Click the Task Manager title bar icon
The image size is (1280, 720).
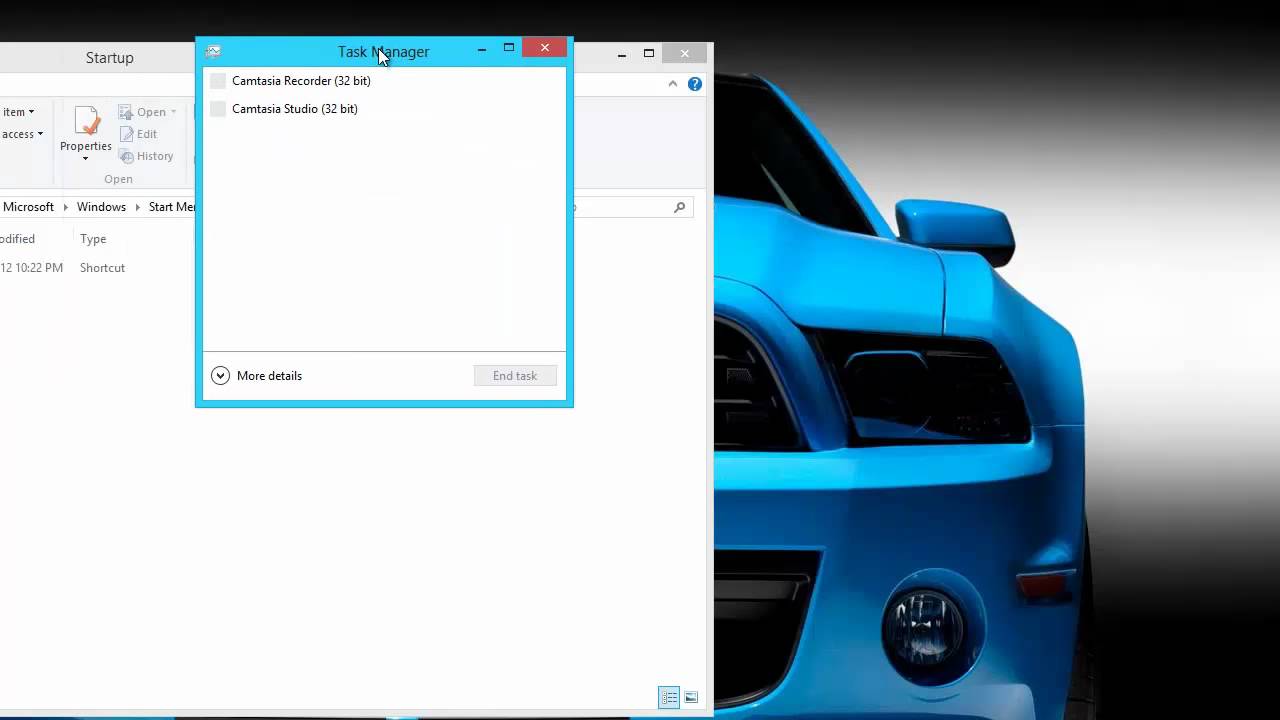pyautogui.click(x=213, y=51)
